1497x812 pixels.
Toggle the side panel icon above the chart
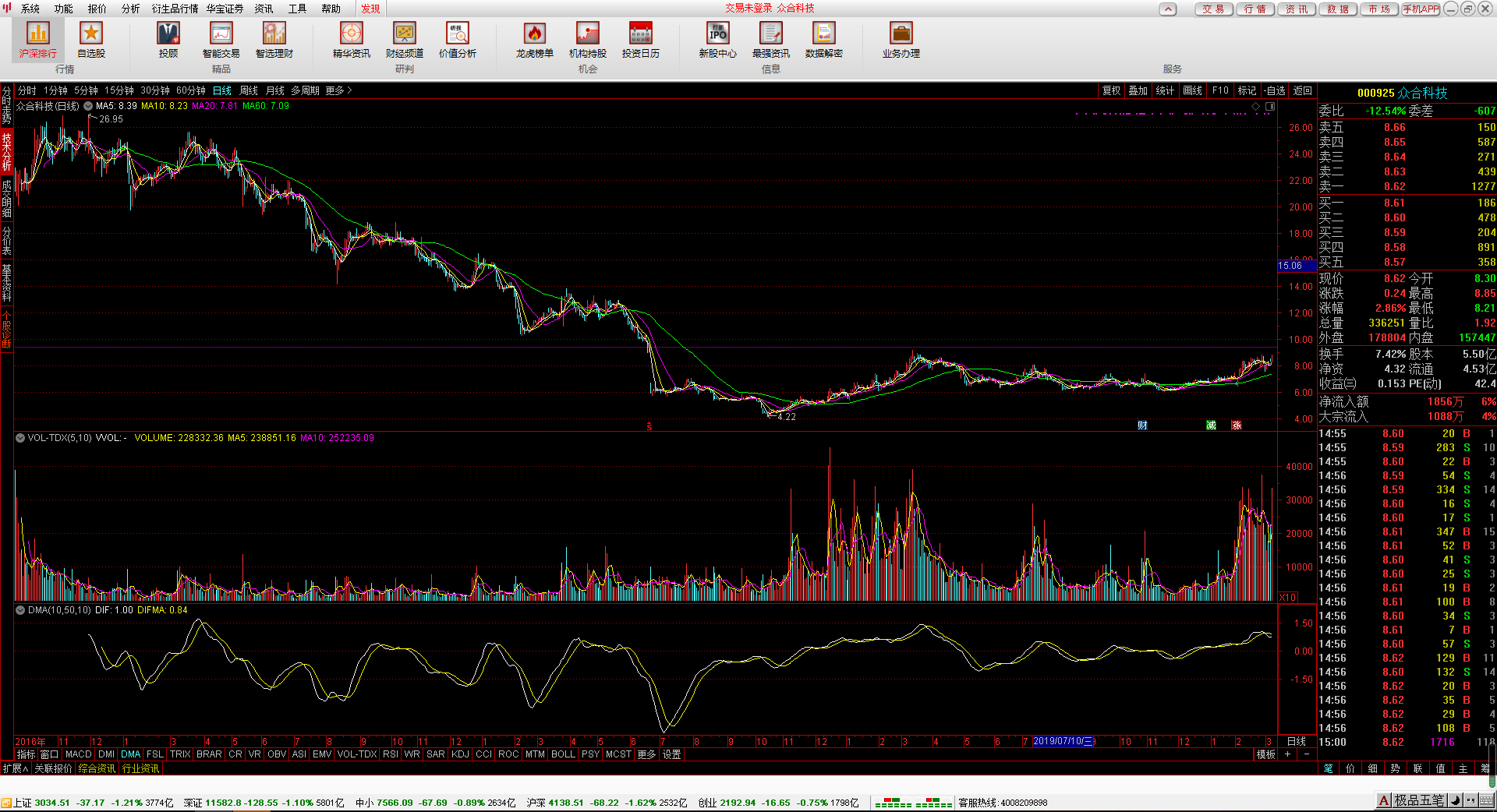coord(1270,106)
